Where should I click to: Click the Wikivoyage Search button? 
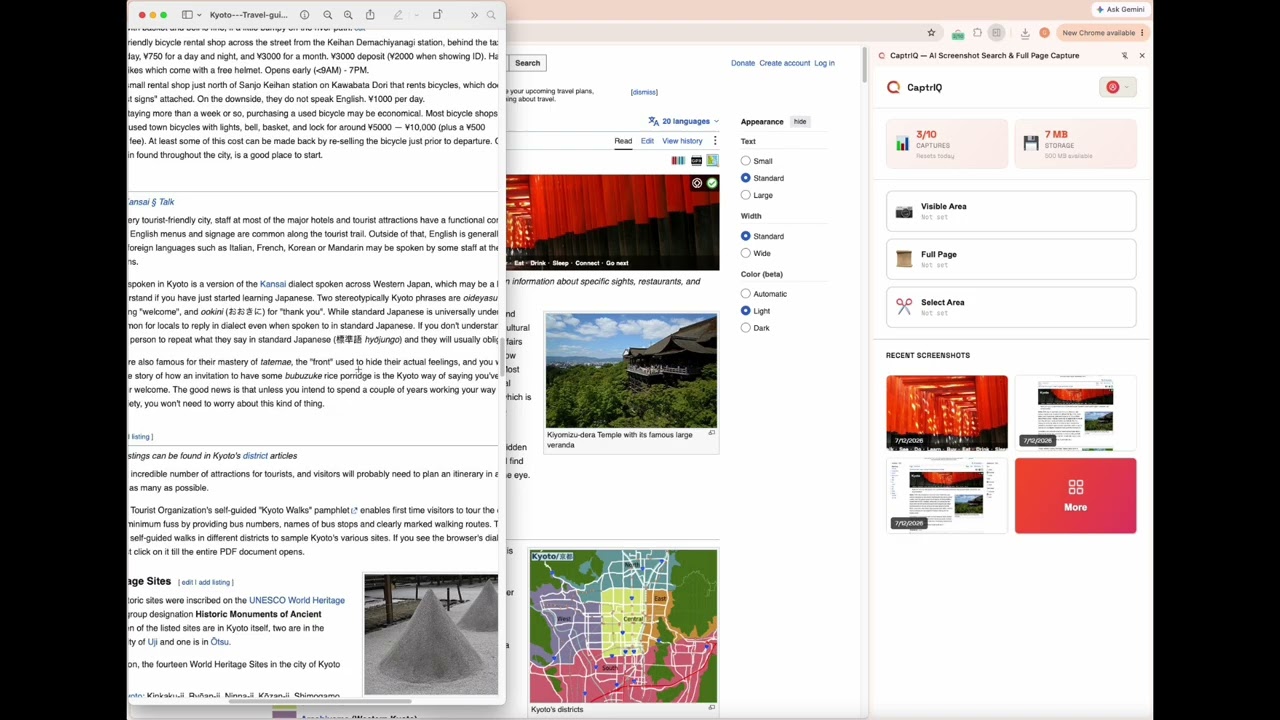coord(527,63)
